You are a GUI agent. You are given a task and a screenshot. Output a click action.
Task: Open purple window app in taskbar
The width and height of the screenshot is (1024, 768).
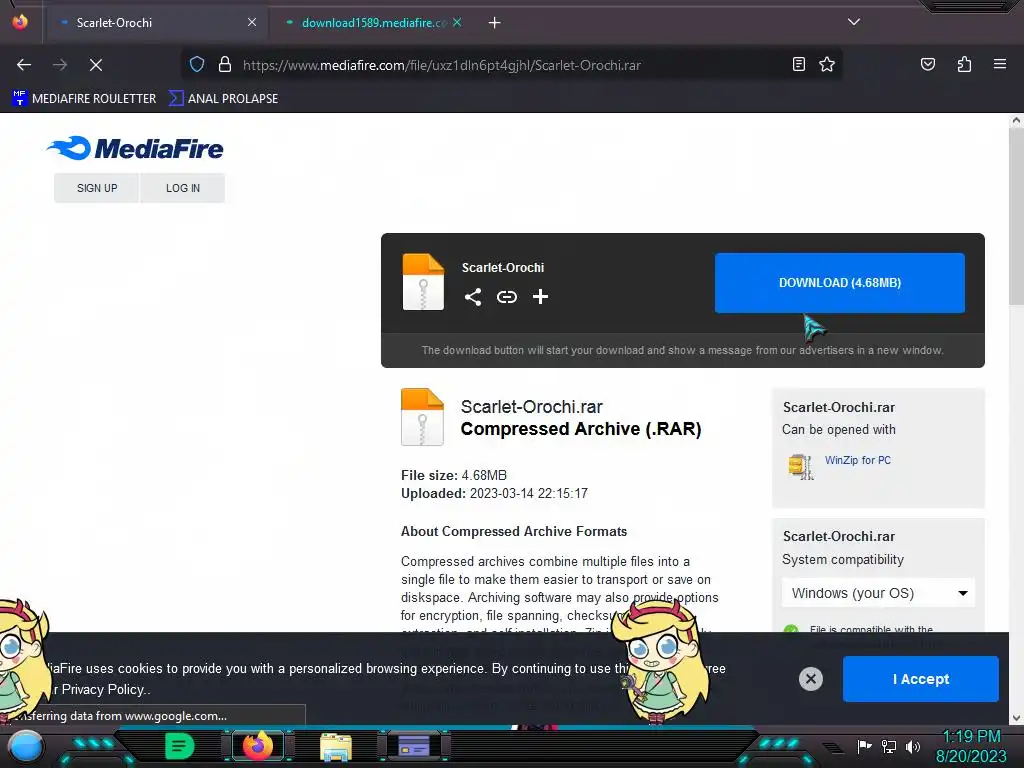[414, 746]
